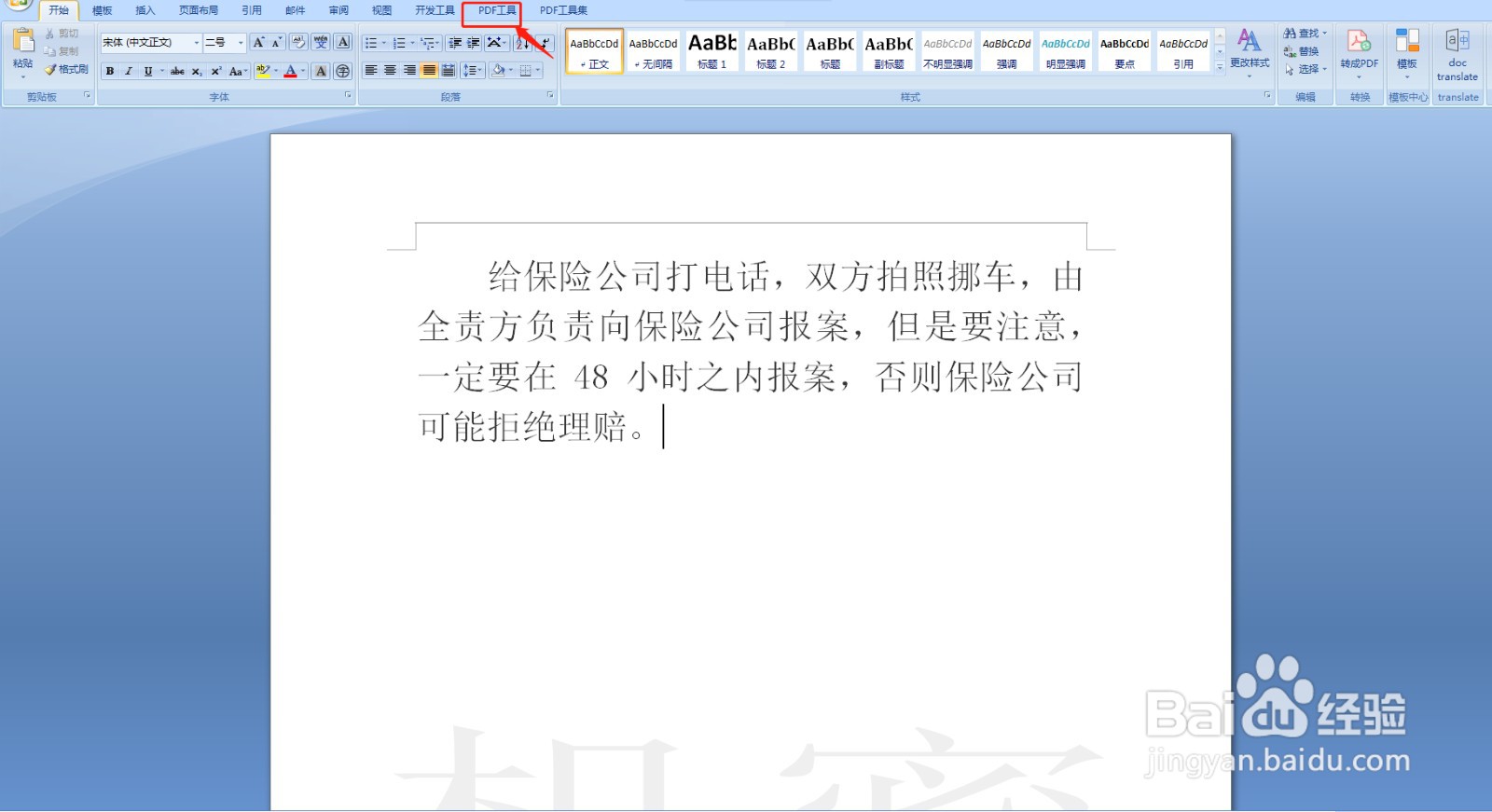
Task: Open the PDF工具集 tab
Action: pos(563,10)
